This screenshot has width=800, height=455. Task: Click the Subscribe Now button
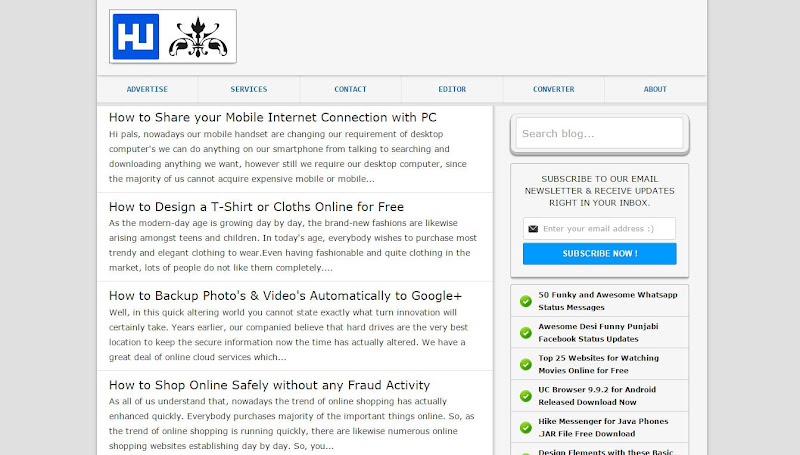point(599,254)
